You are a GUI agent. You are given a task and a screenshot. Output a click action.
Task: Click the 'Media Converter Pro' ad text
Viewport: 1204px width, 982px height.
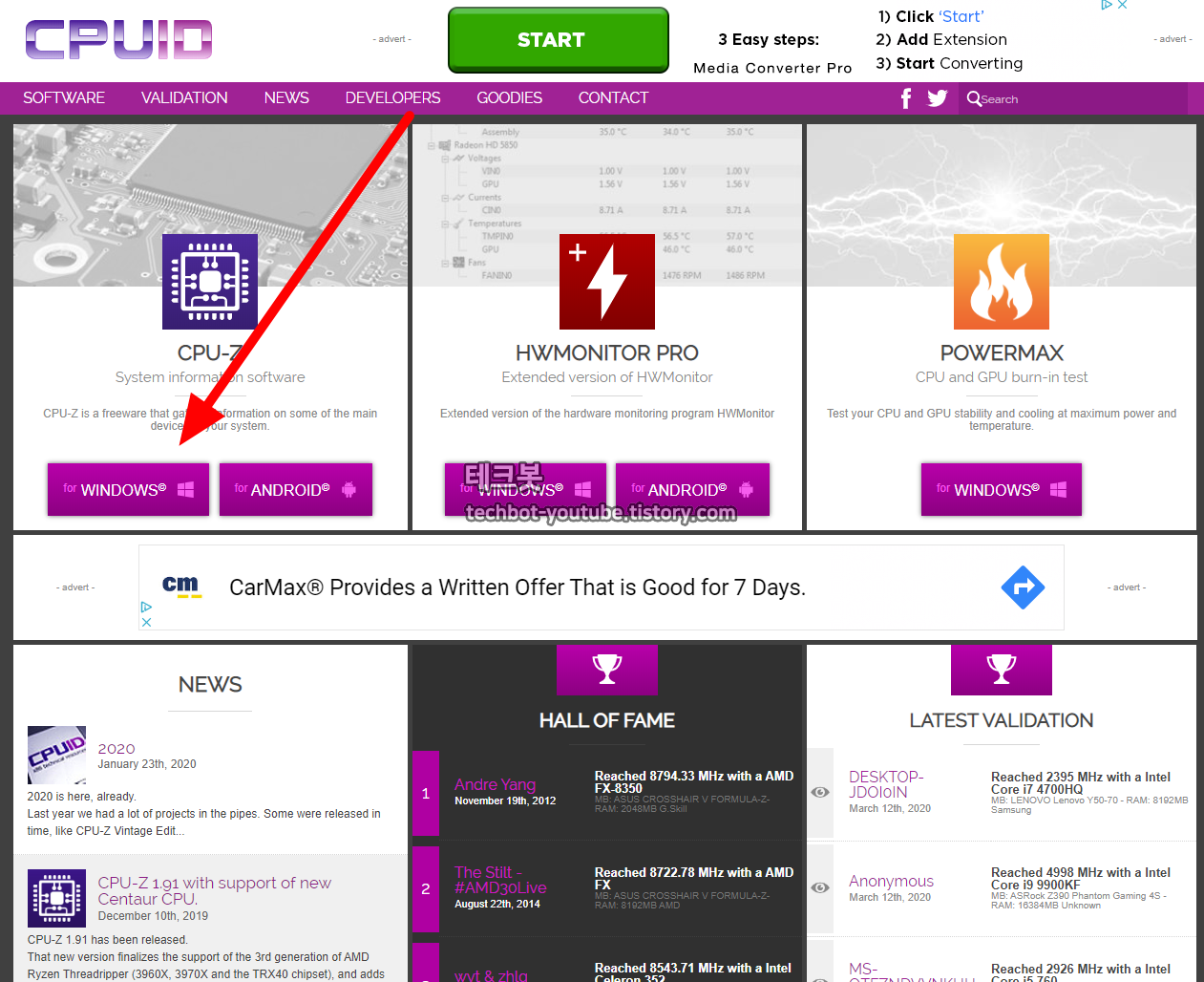coord(772,68)
